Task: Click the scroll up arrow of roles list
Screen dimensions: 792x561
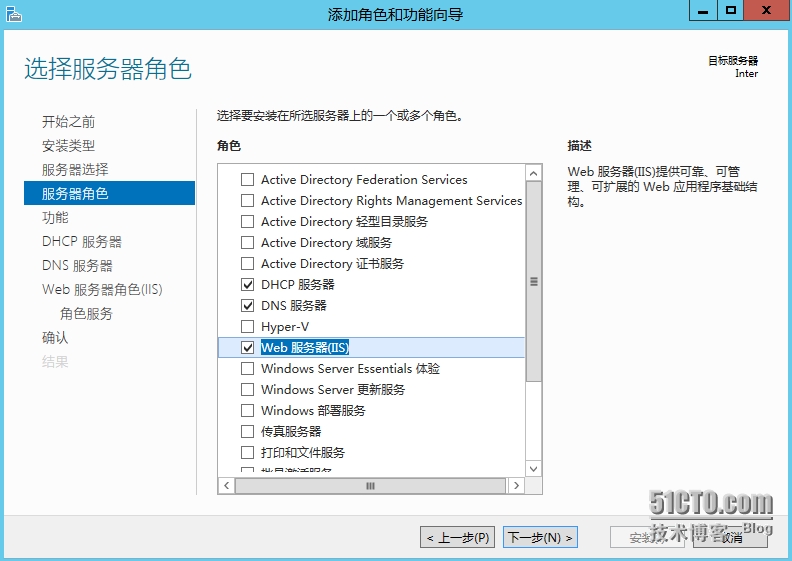Action: click(x=533, y=174)
